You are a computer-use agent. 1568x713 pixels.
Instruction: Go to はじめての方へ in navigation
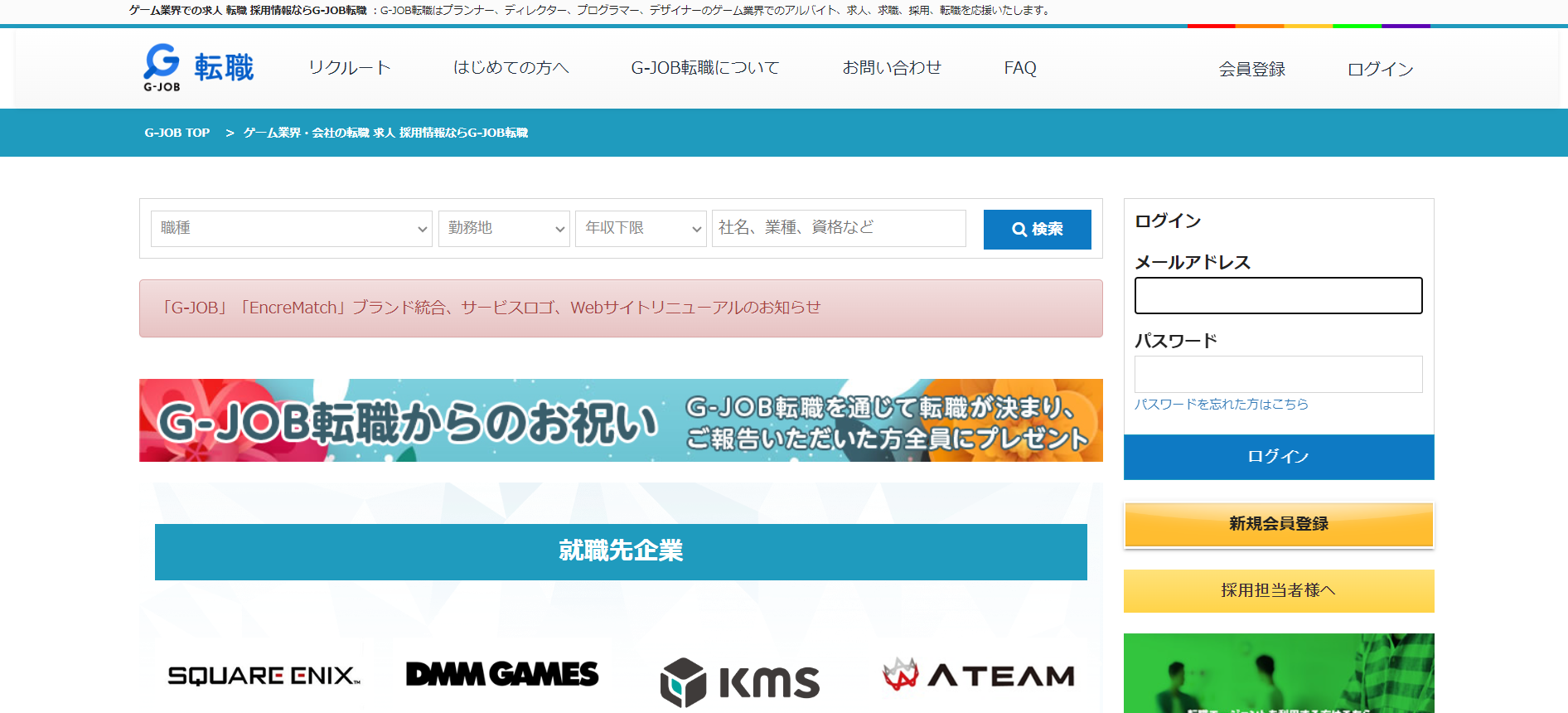tap(511, 68)
